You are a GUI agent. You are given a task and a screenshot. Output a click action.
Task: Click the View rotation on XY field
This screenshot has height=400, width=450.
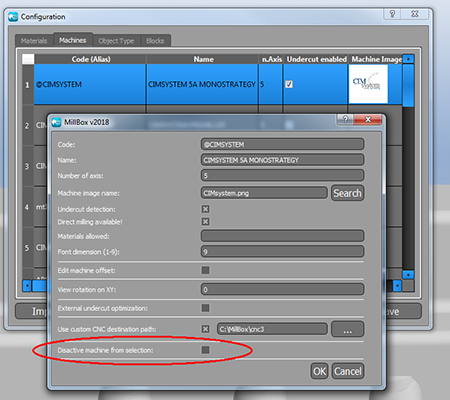point(282,289)
